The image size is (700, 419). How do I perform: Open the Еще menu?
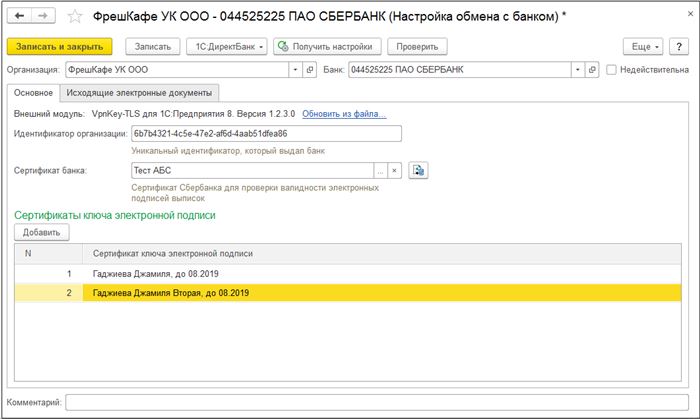point(643,46)
